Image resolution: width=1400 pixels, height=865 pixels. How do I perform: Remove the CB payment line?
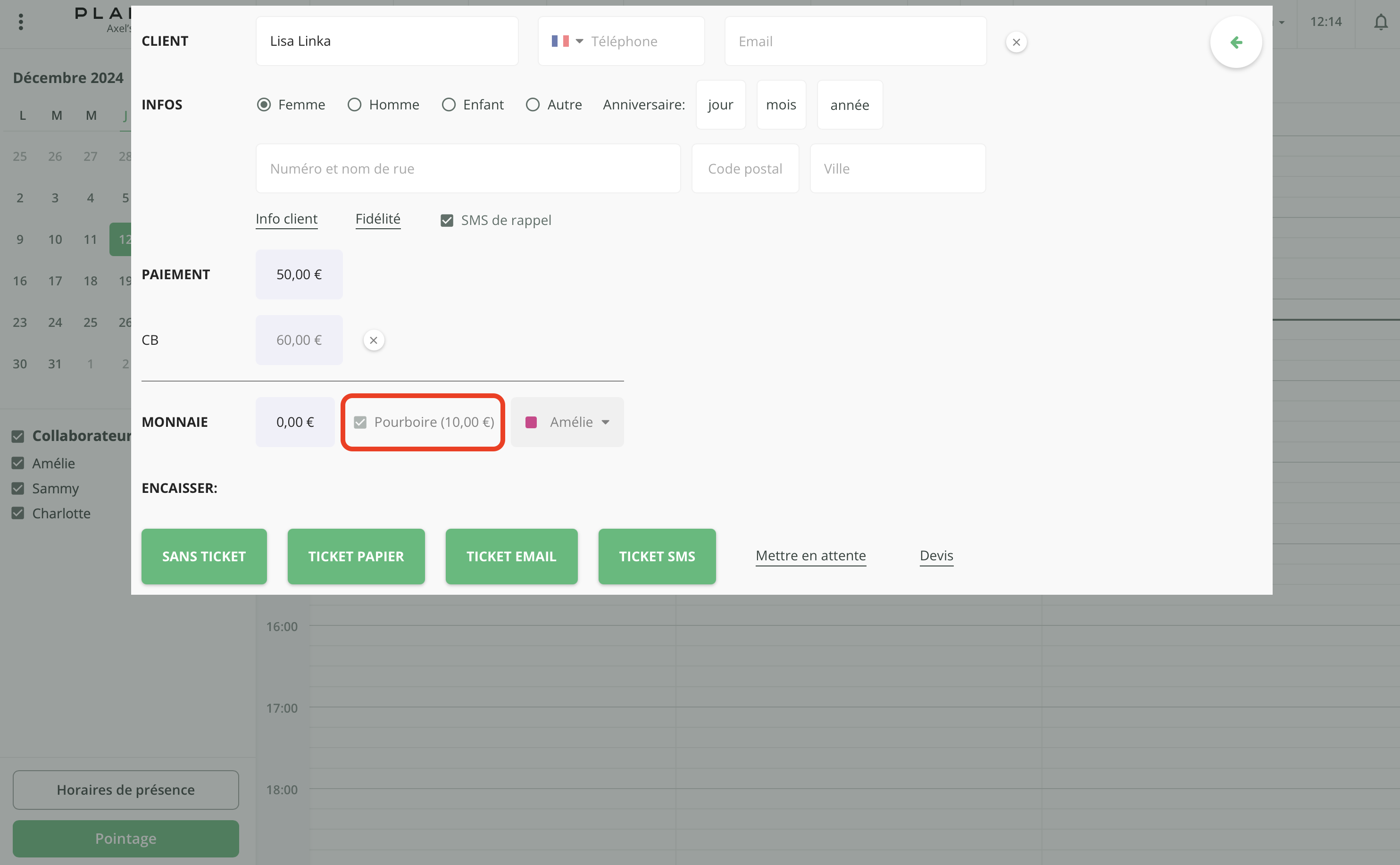(x=374, y=341)
